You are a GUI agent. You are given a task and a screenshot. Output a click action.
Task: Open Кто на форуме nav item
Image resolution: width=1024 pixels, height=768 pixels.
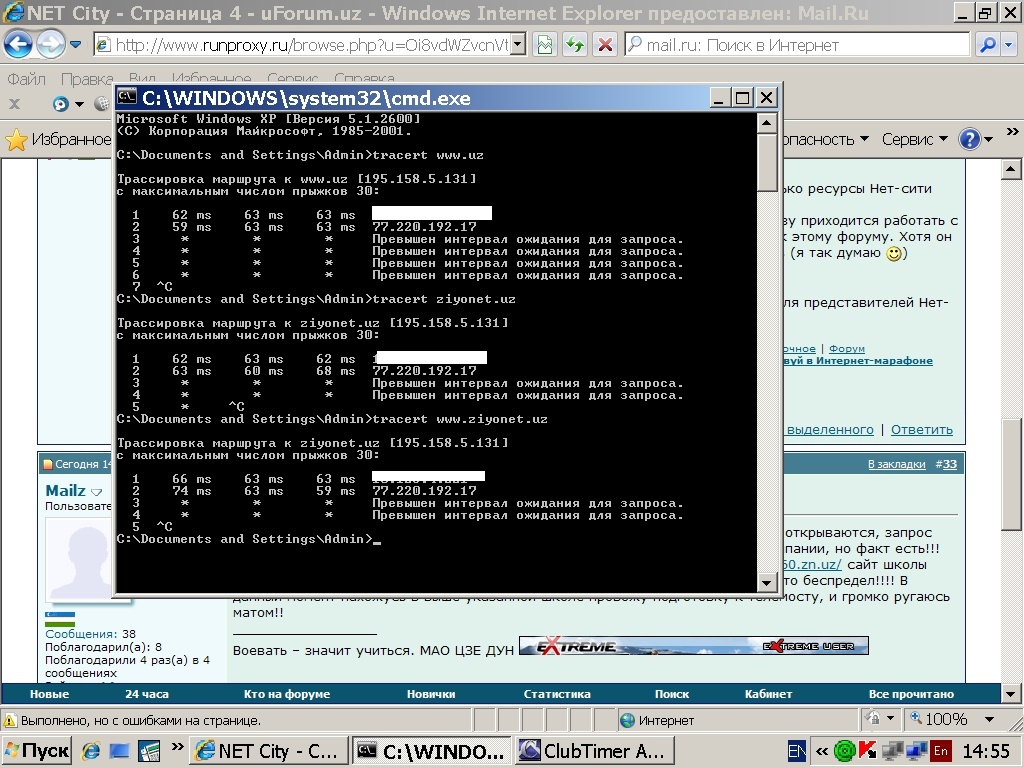287,694
